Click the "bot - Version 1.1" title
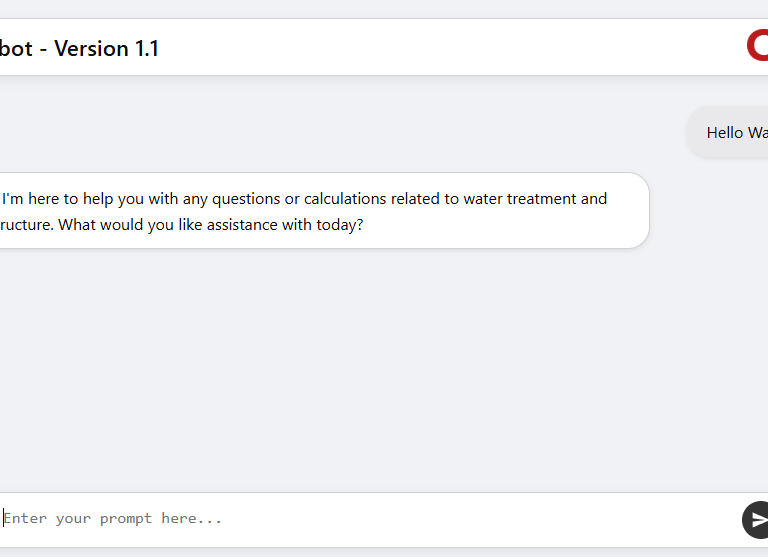This screenshot has width=768, height=557. [x=79, y=48]
